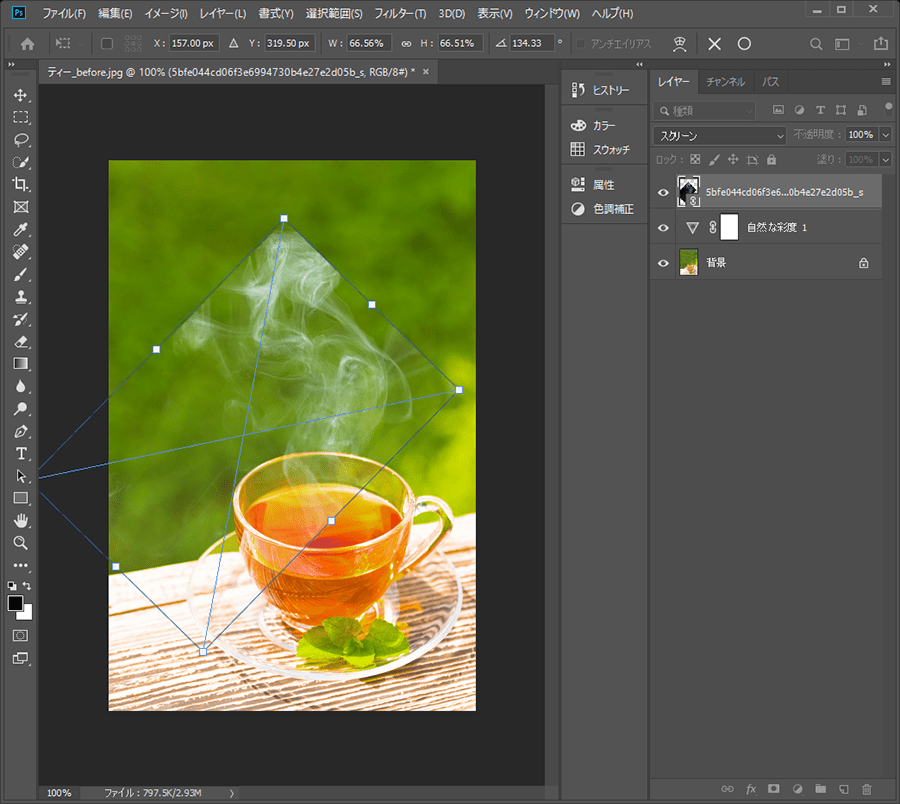900x804 pixels.
Task: Select the Eyedropper tool
Action: point(20,229)
